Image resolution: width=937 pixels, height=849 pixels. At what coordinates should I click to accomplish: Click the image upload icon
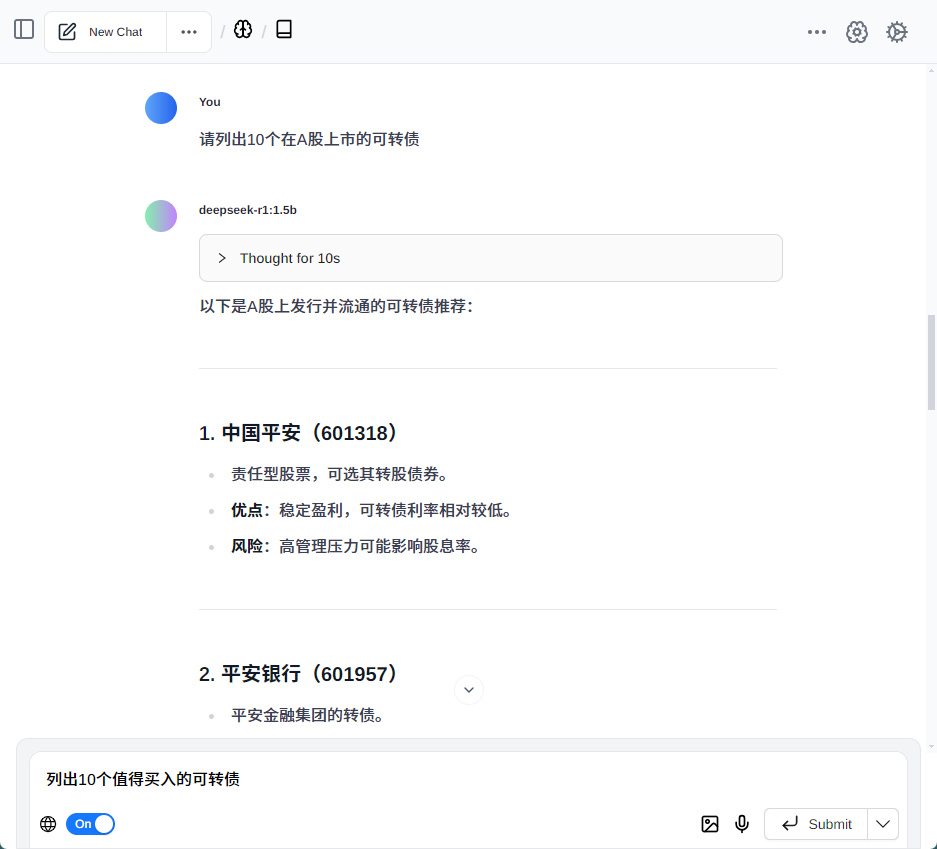click(709, 825)
